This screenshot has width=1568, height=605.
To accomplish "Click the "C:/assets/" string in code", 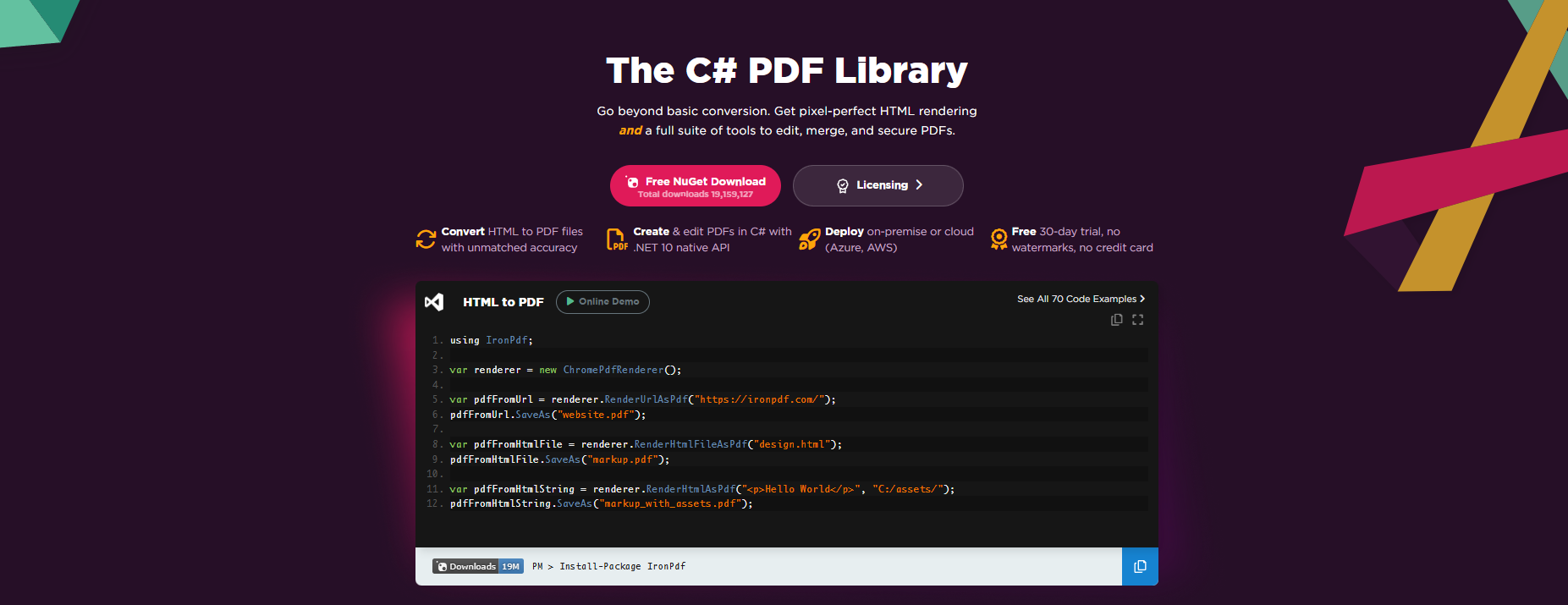I will [x=905, y=489].
